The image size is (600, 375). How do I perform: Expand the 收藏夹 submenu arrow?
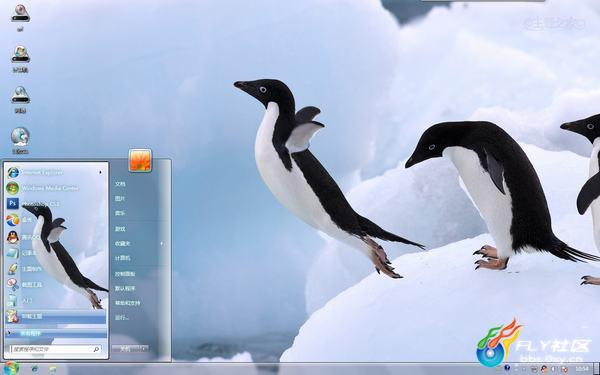pos(162,243)
